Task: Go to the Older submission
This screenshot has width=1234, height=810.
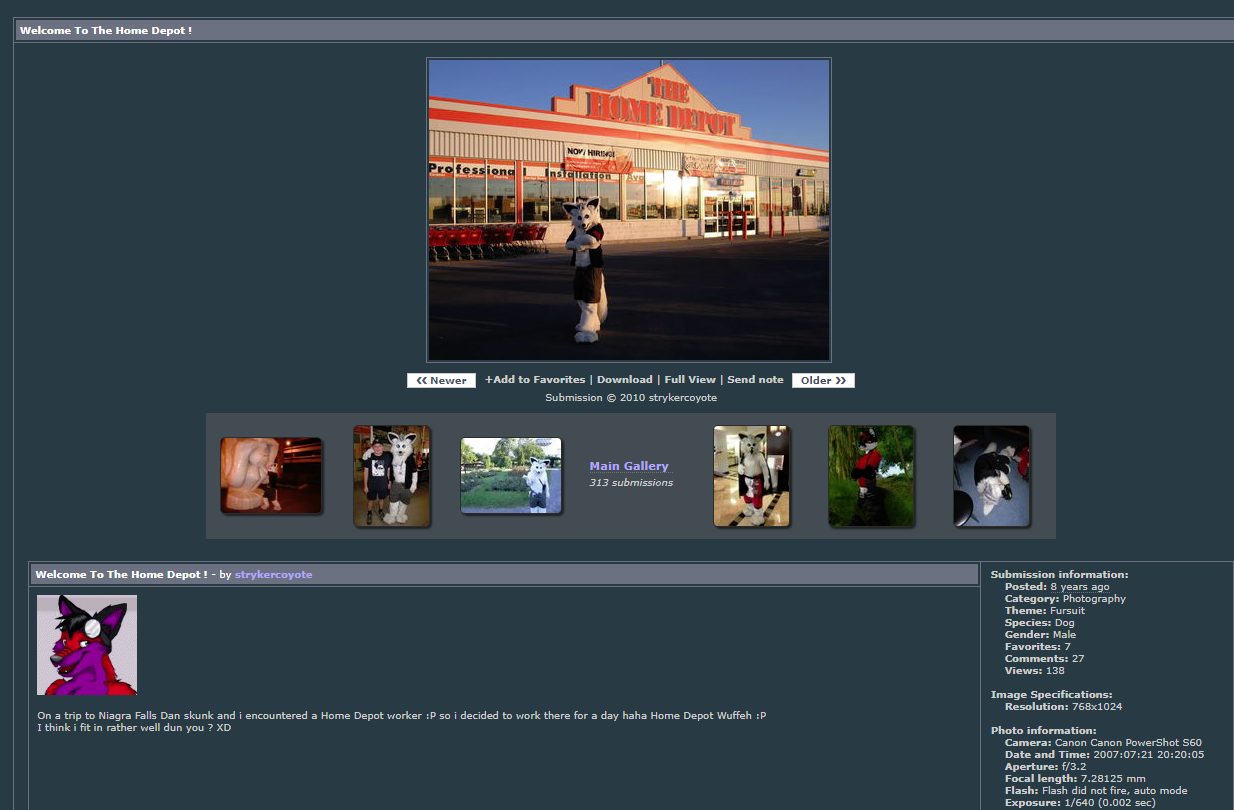Action: click(823, 380)
